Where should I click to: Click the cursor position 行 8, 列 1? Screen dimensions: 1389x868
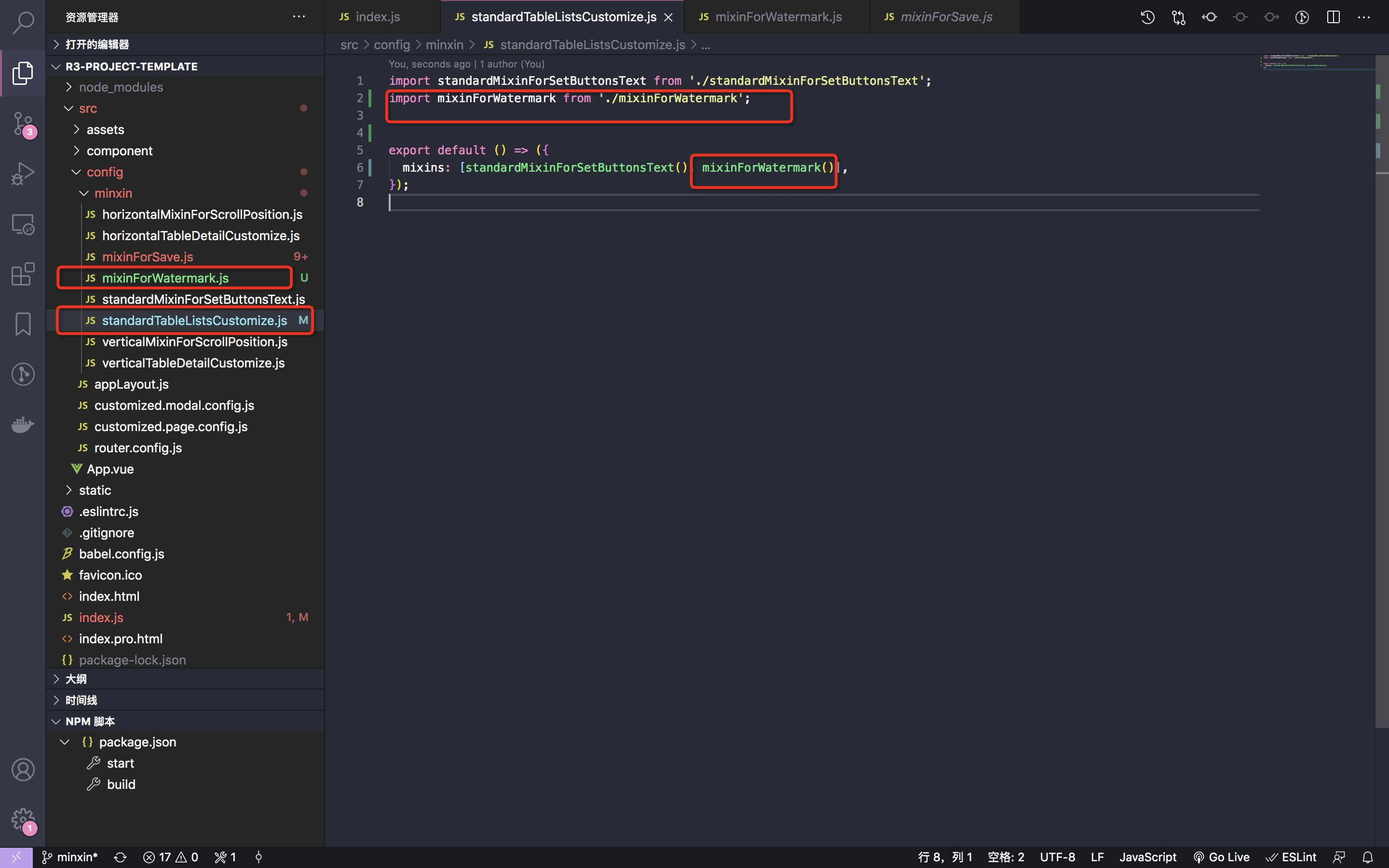pos(945,857)
